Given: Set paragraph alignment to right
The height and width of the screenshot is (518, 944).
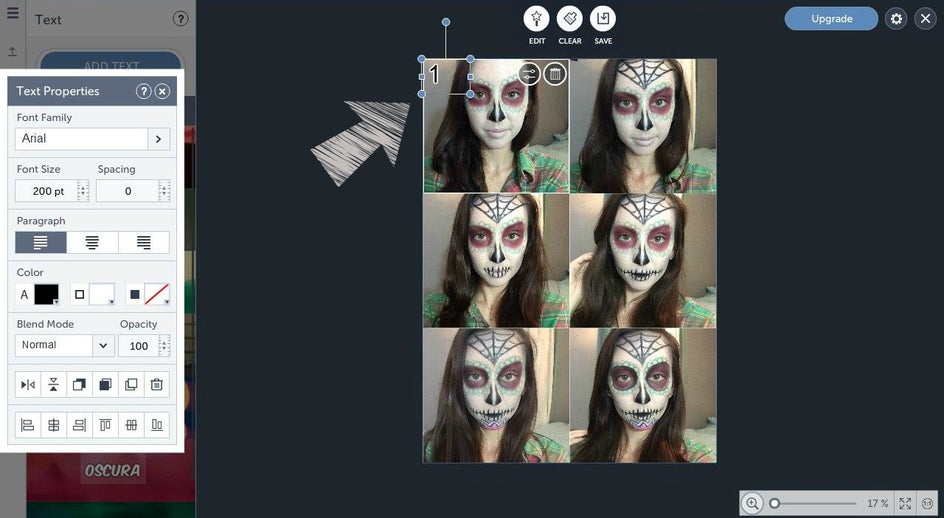Looking at the screenshot, I should click(144, 242).
